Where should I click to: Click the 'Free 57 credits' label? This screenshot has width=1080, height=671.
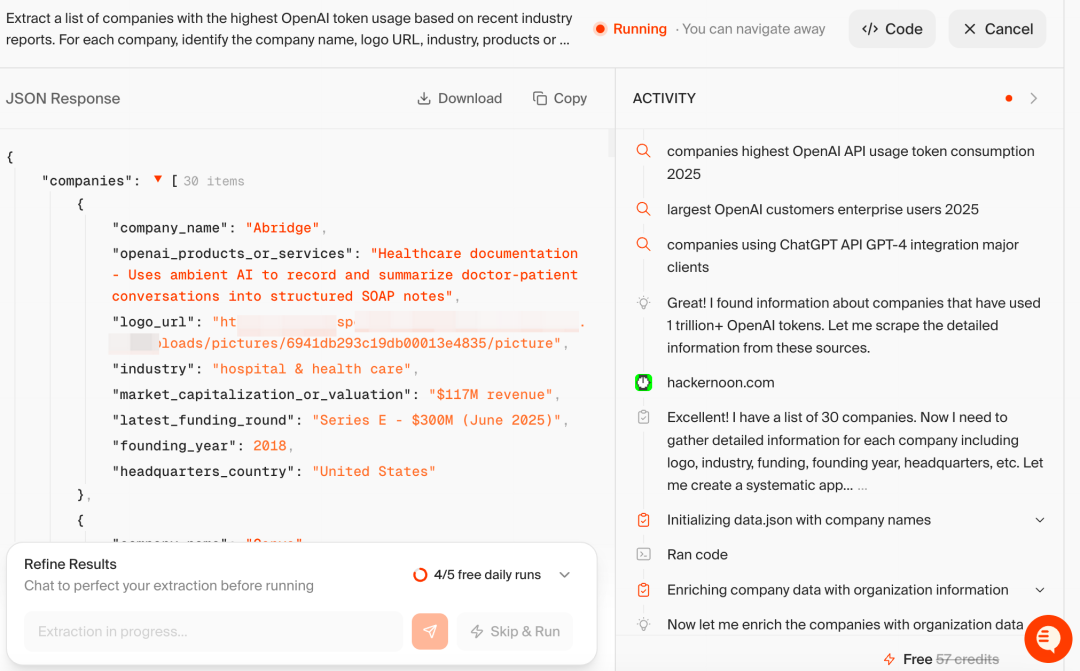(951, 659)
